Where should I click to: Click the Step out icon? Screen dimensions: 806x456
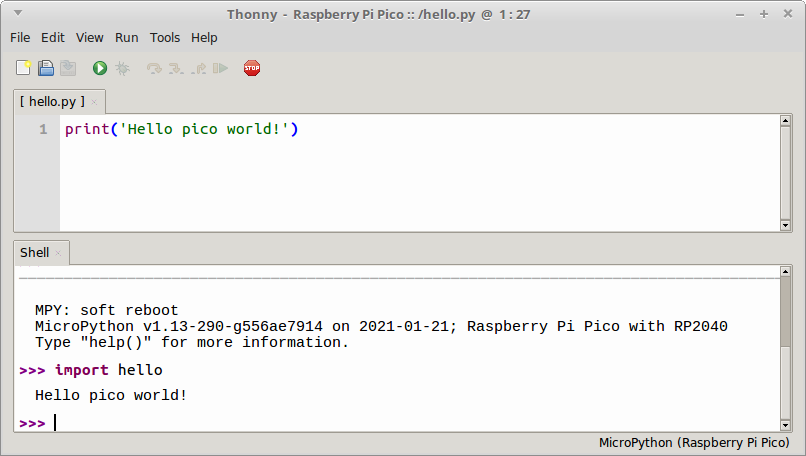pyautogui.click(x=198, y=68)
